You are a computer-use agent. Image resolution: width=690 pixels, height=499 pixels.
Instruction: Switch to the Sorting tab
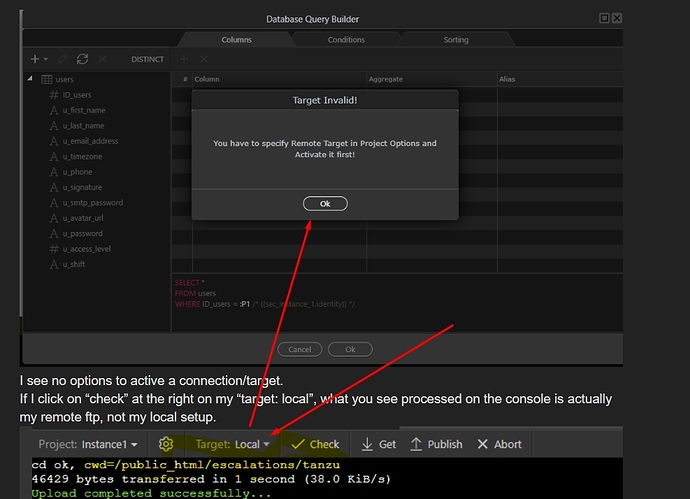(456, 40)
